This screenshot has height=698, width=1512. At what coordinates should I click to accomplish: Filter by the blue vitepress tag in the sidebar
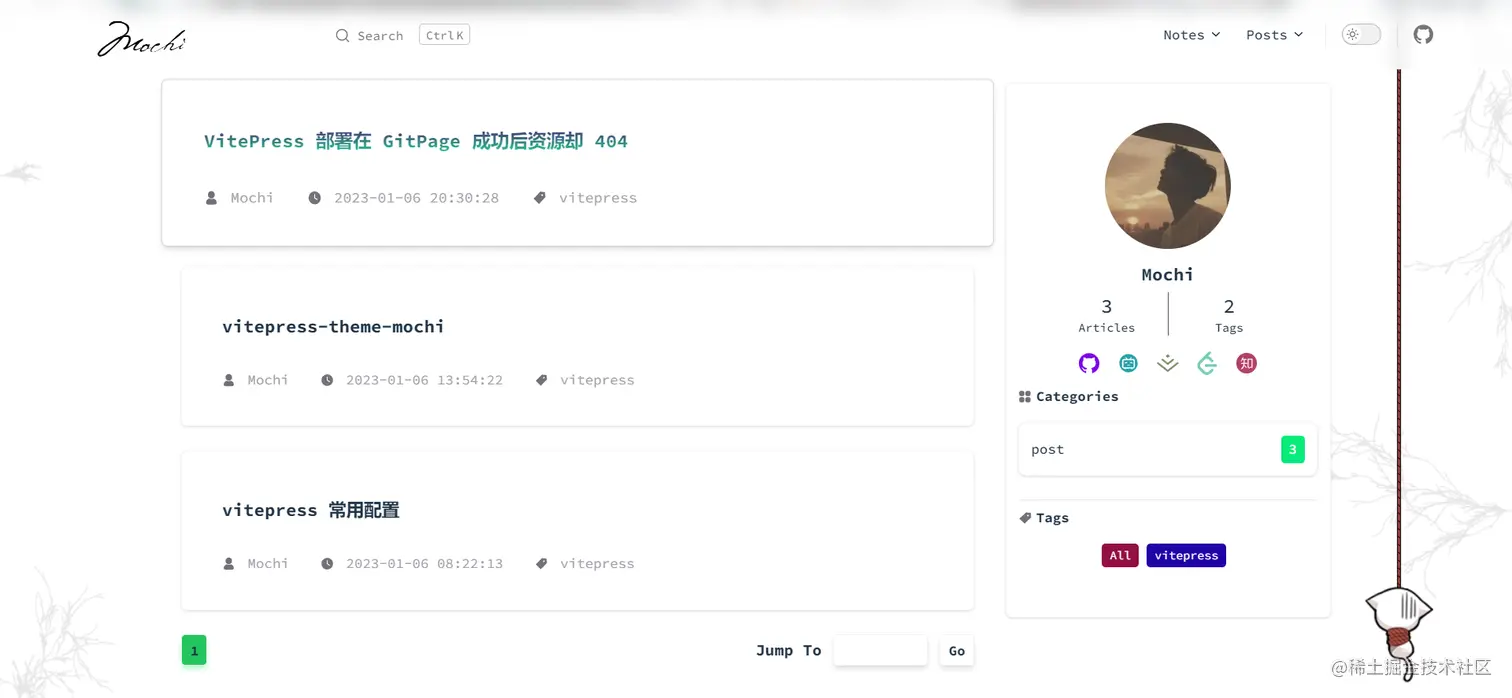click(x=1186, y=556)
